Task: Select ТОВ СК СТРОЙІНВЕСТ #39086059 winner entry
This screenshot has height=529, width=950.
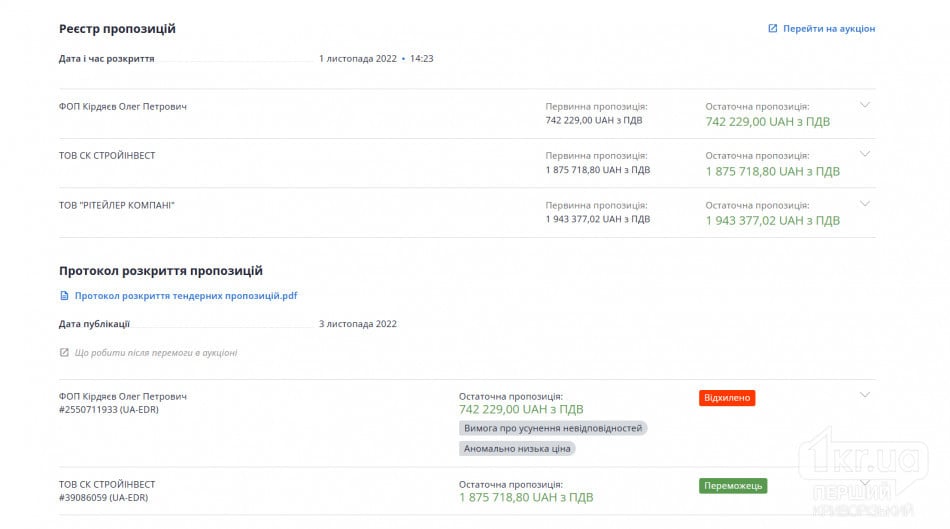Action: pos(107,491)
